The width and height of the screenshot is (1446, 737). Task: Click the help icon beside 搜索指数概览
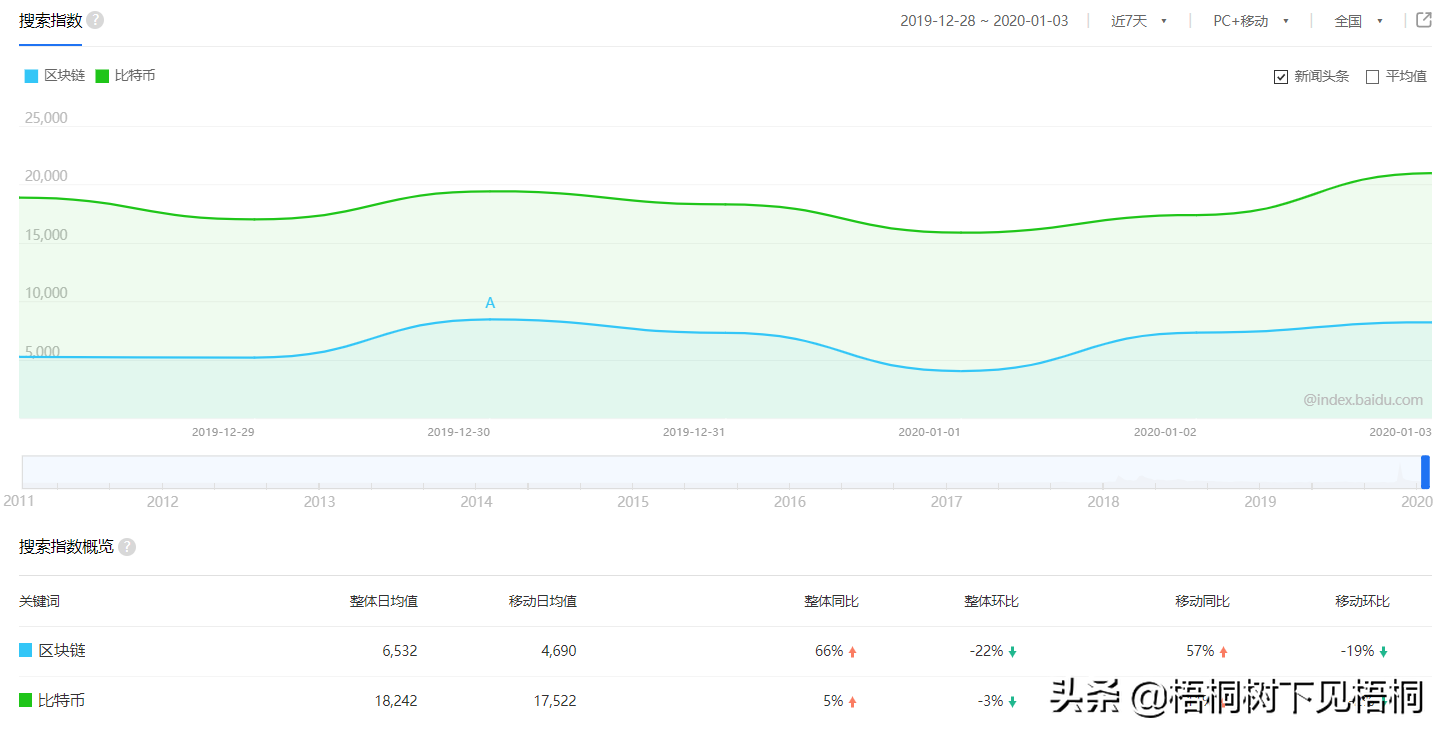coord(127,547)
